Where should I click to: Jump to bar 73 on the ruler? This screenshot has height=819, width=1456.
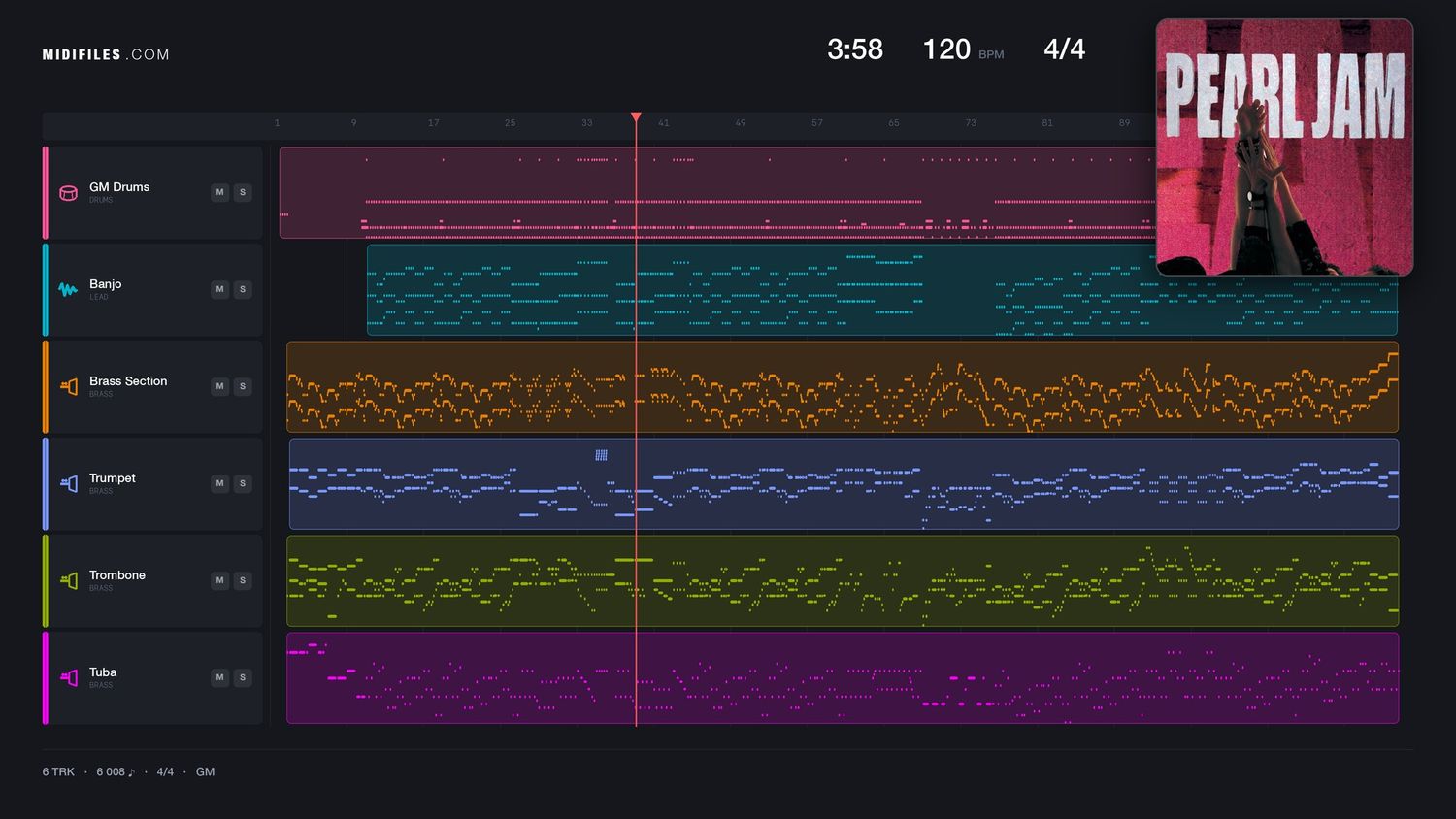point(971,123)
